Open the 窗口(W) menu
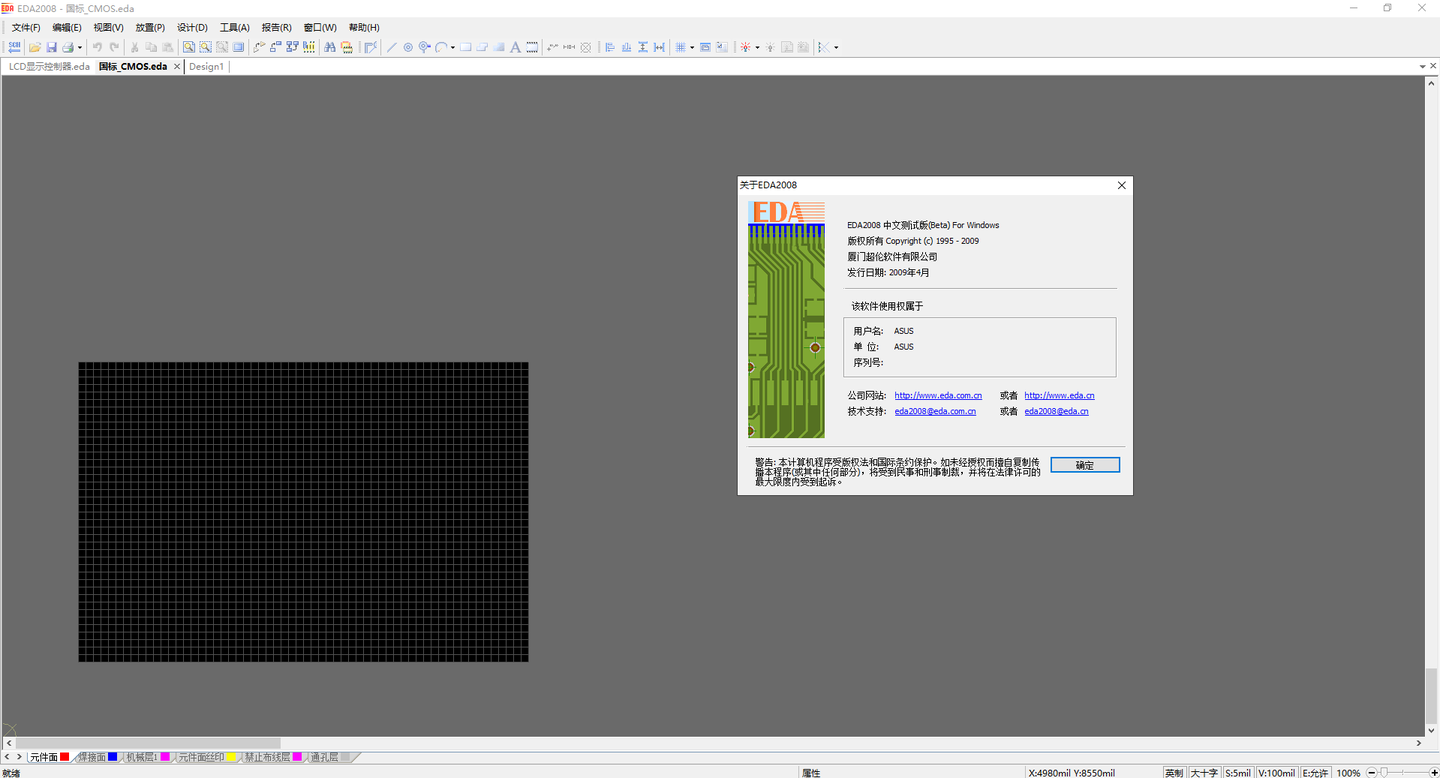The width and height of the screenshot is (1440, 778). (x=320, y=27)
